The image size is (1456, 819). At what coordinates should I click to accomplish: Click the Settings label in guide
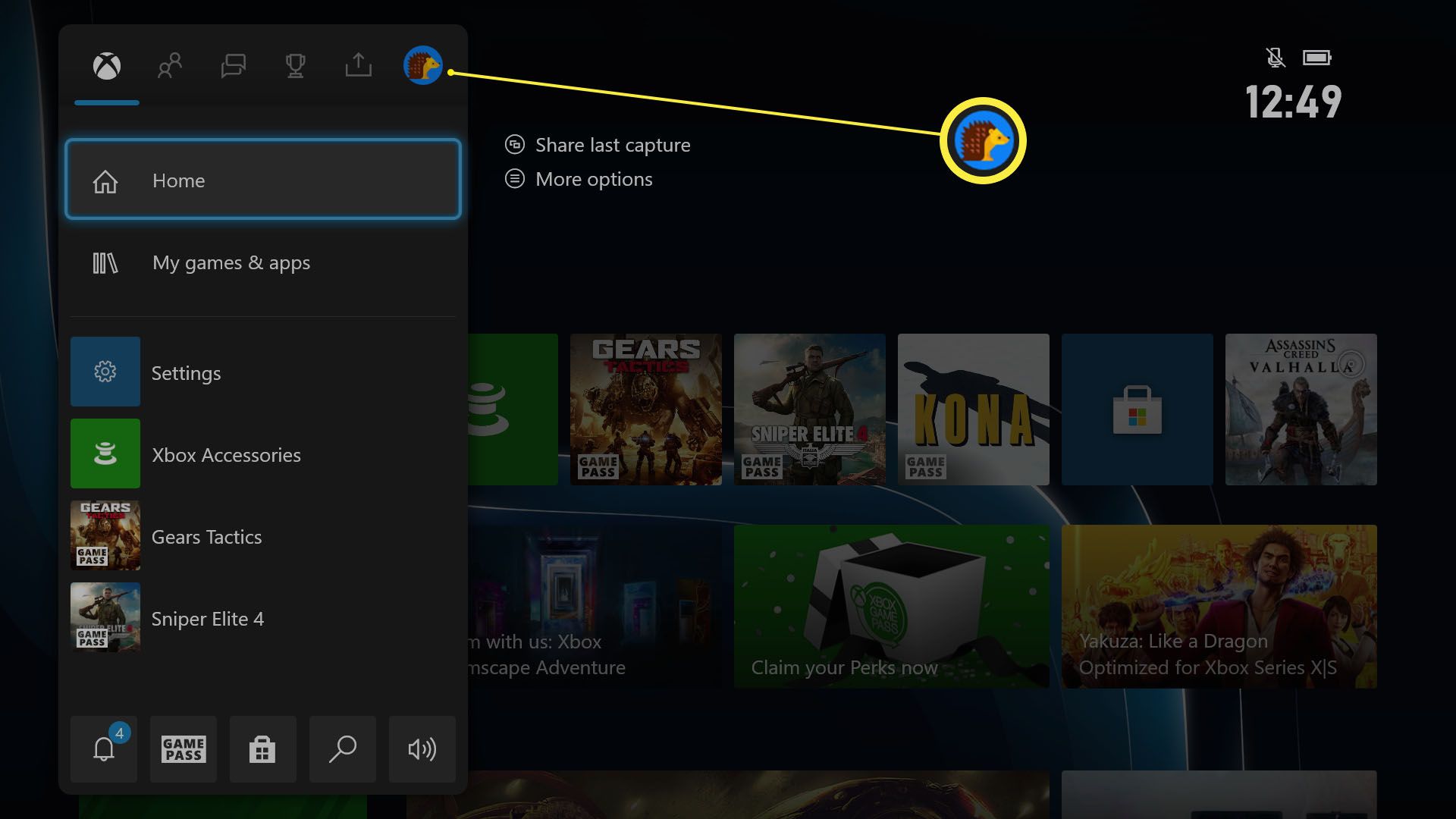point(186,373)
